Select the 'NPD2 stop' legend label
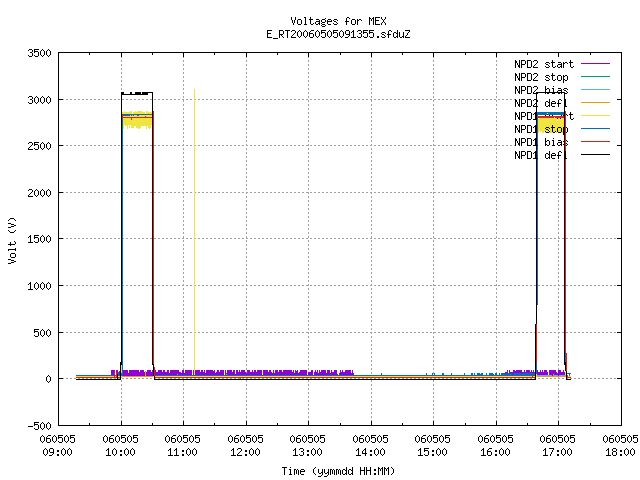The height and width of the screenshot is (480, 640). (541, 77)
